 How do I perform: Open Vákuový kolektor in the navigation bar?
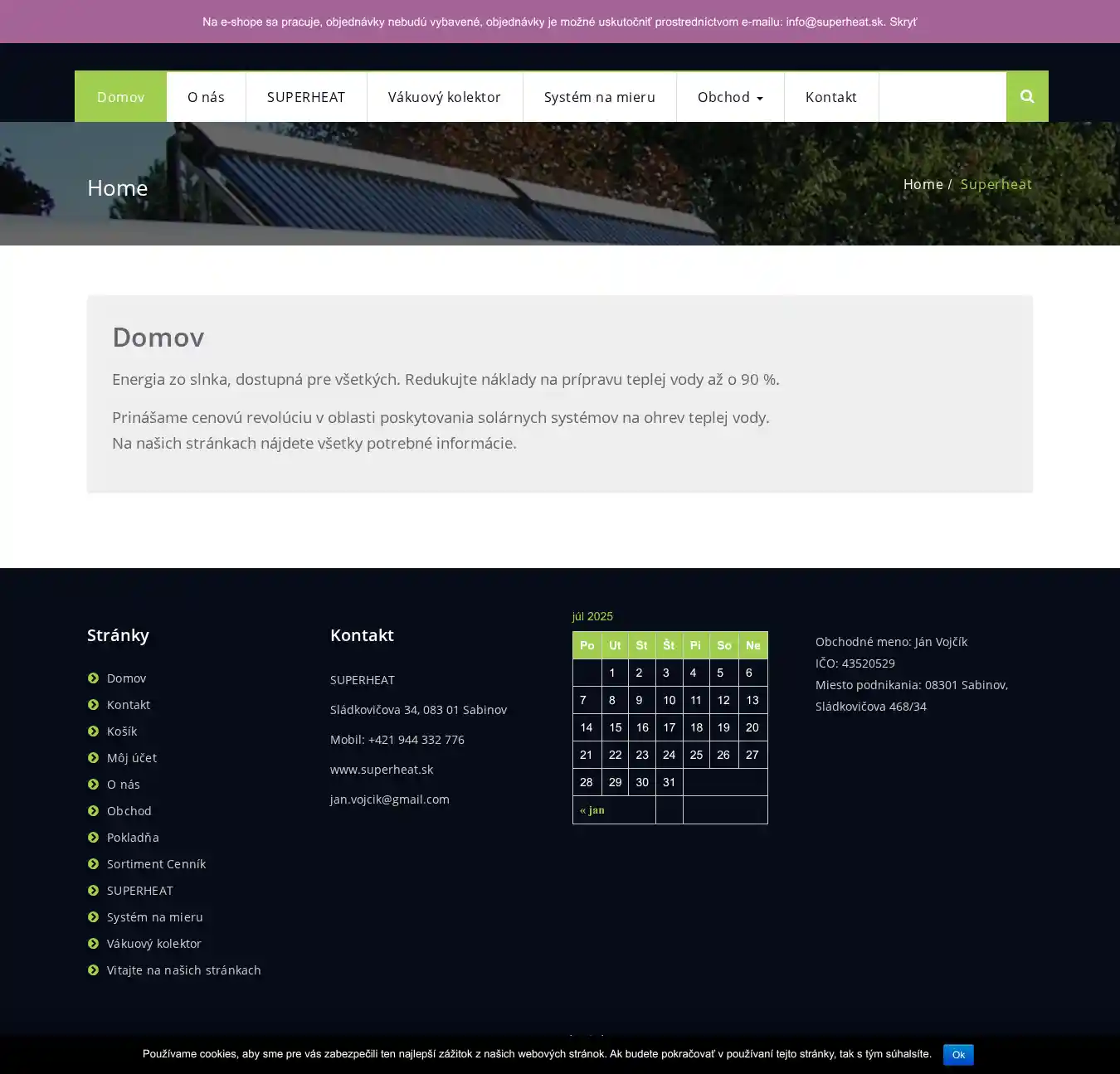pos(444,97)
